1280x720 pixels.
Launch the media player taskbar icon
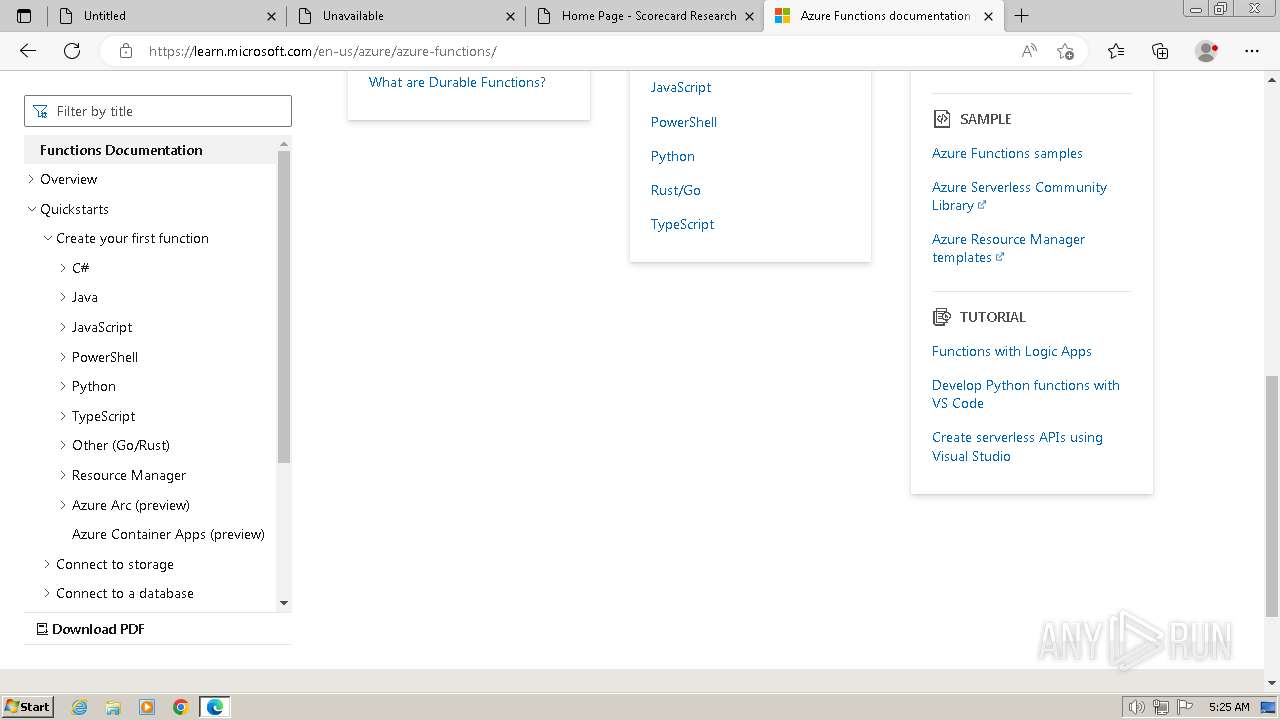(x=147, y=707)
